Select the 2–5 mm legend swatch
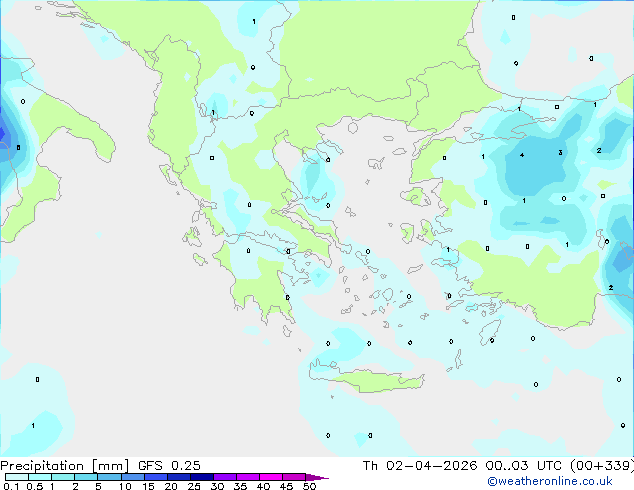The width and height of the screenshot is (634, 490). 86,477
